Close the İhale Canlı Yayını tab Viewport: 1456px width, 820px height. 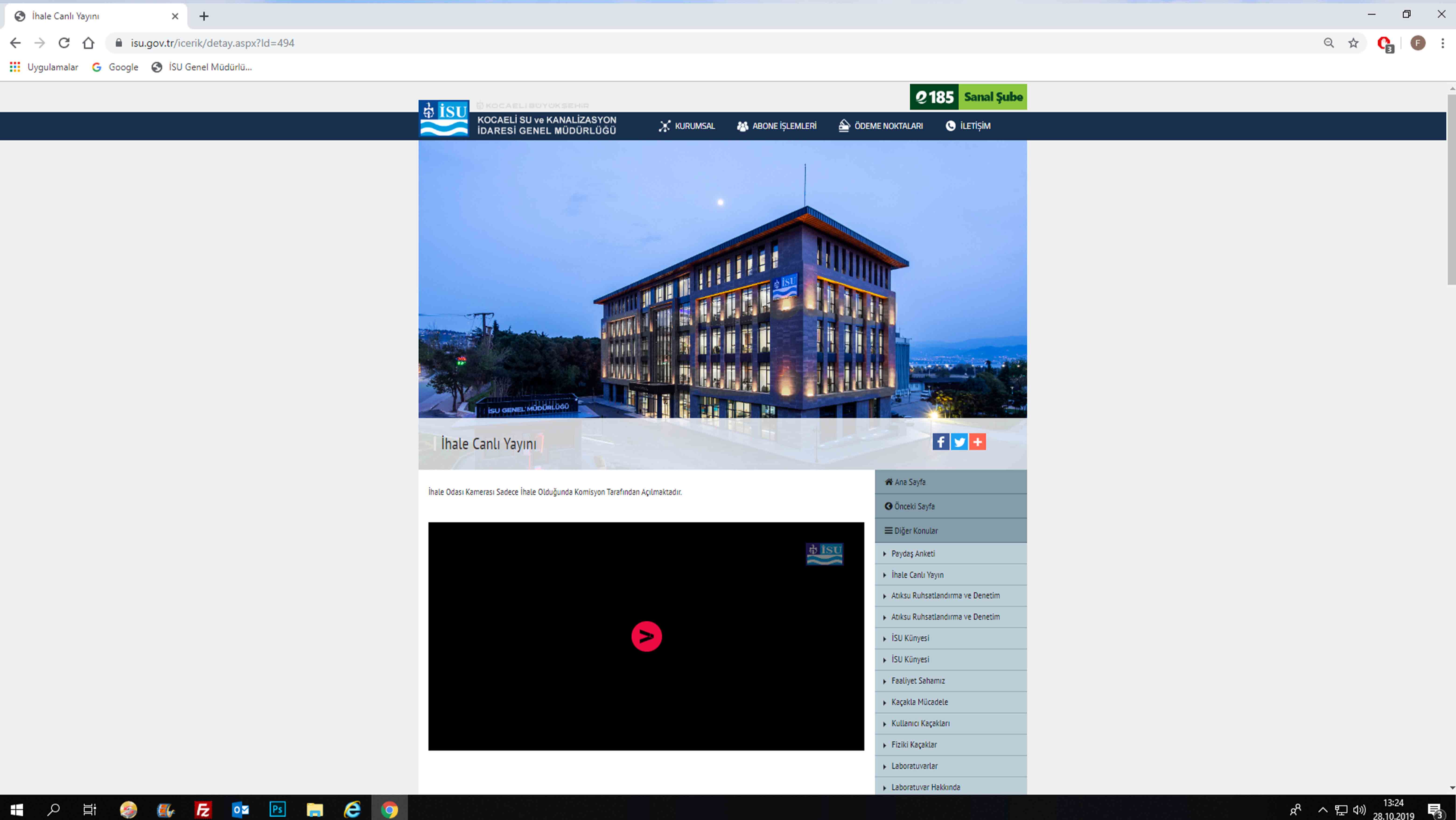(x=175, y=16)
